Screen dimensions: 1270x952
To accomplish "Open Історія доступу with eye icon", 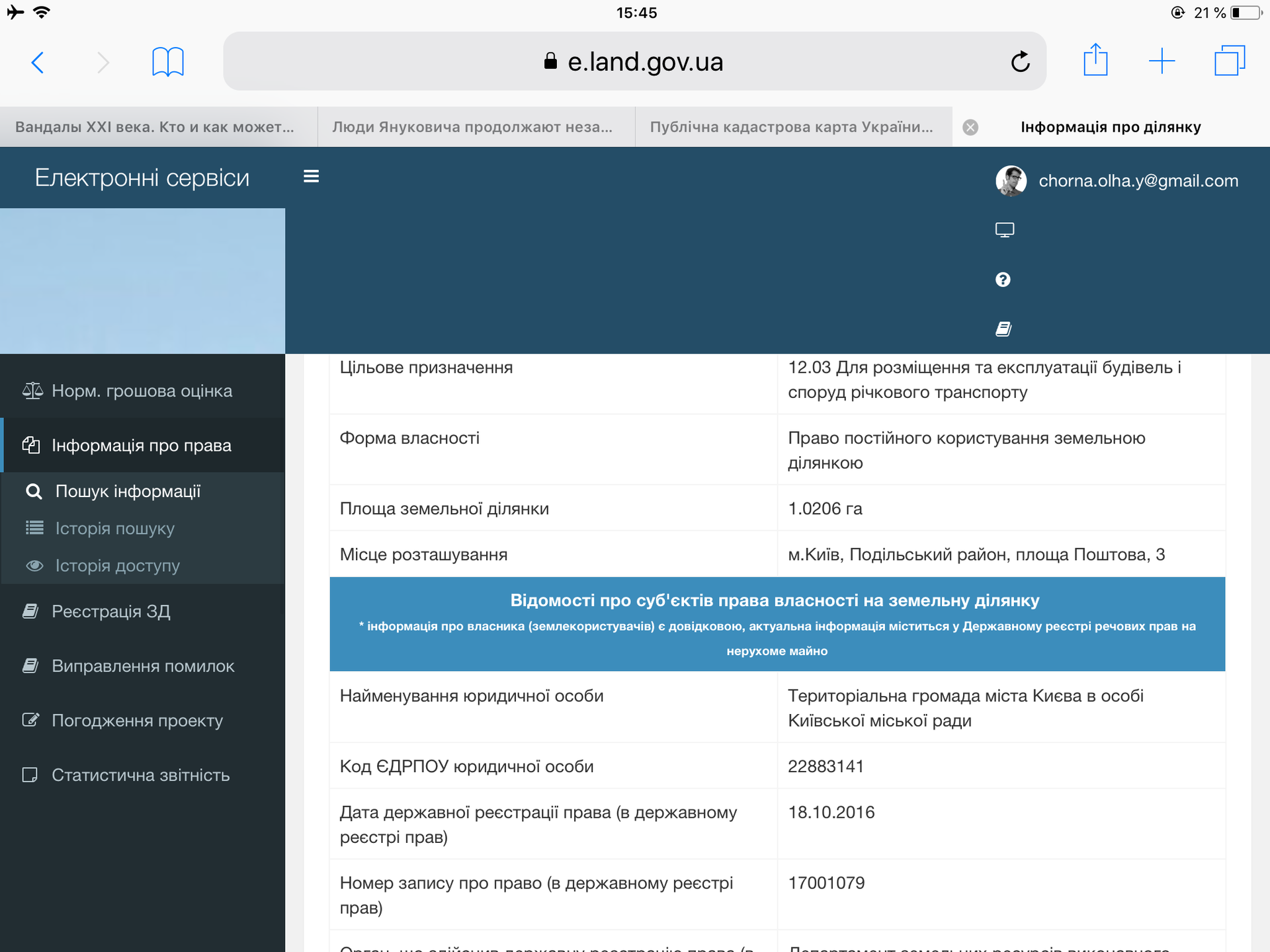I will 117,566.
